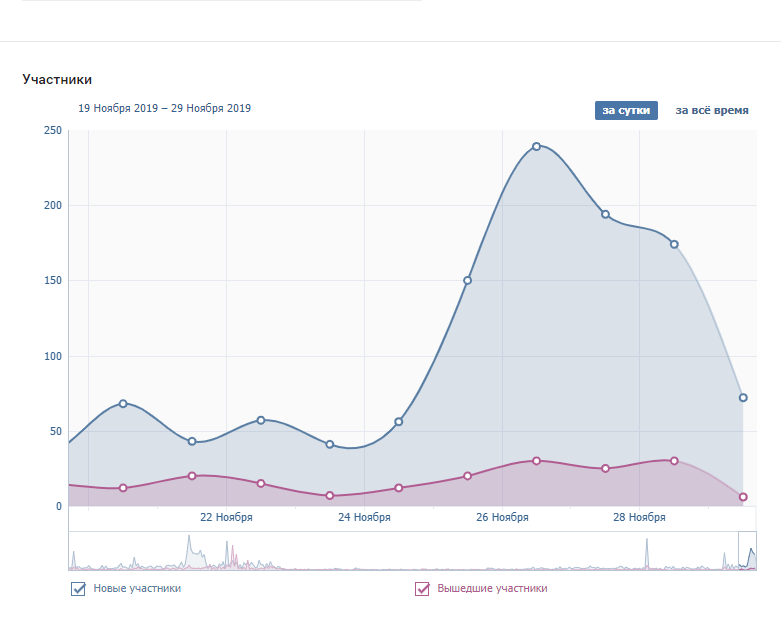Switch to the "за сутки" tab

point(626,110)
